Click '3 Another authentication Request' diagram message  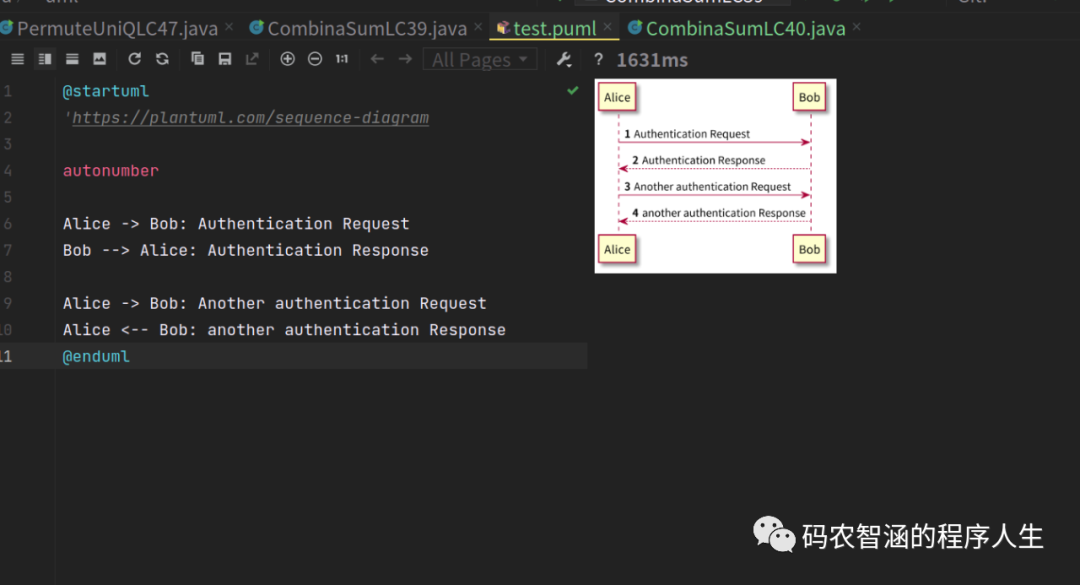707,187
